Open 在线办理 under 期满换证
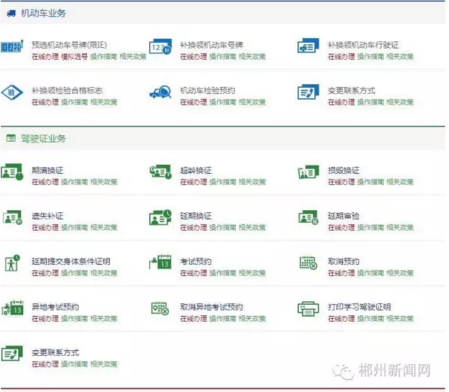Viewport: 449px width, 392px height. [45, 182]
